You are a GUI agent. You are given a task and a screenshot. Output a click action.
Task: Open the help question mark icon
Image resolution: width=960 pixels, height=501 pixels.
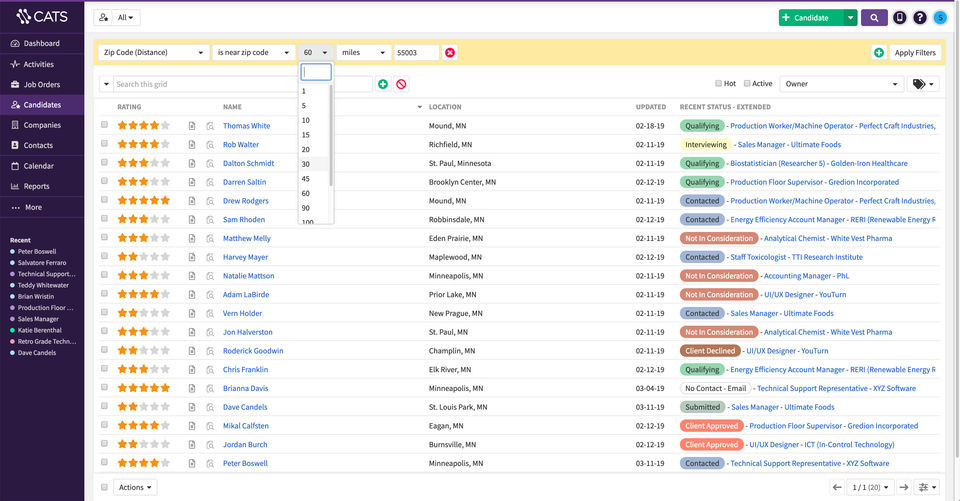coord(920,17)
